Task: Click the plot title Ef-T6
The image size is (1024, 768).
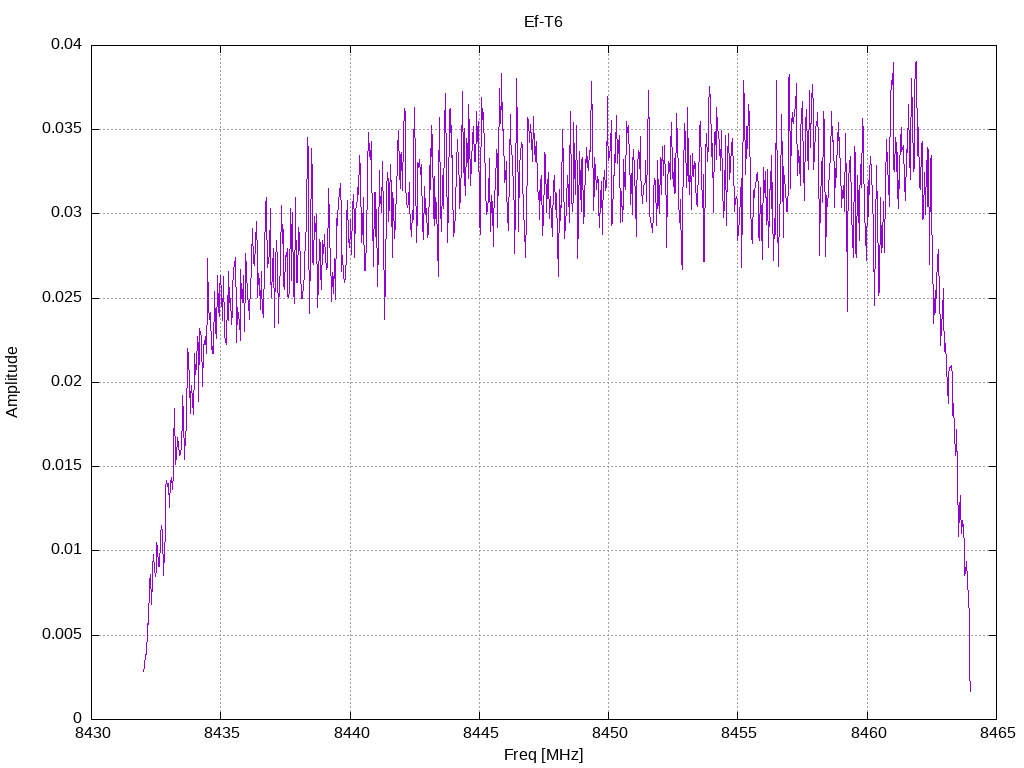Action: click(543, 22)
